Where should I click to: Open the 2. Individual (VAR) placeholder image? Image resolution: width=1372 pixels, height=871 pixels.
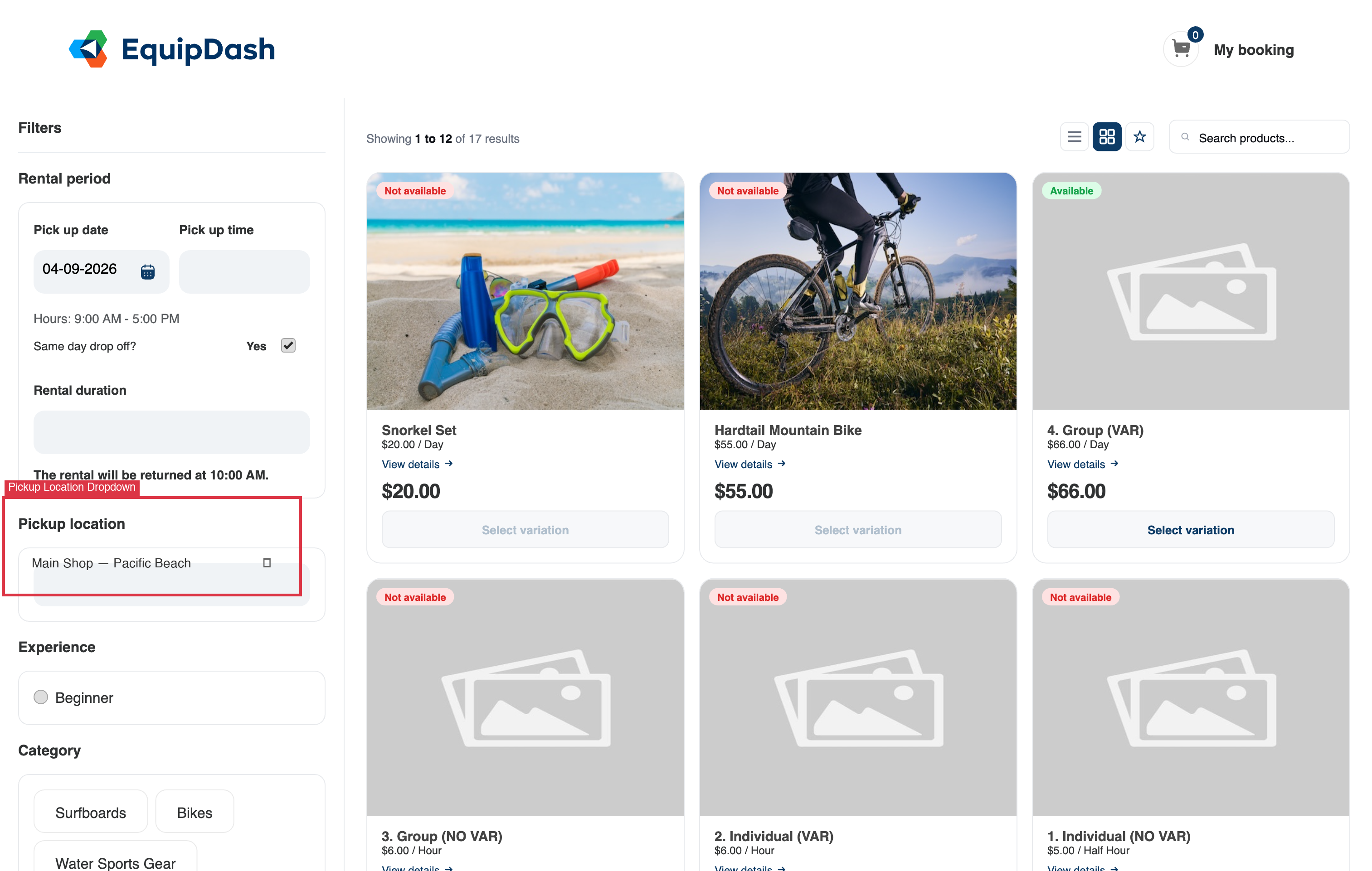(x=857, y=697)
